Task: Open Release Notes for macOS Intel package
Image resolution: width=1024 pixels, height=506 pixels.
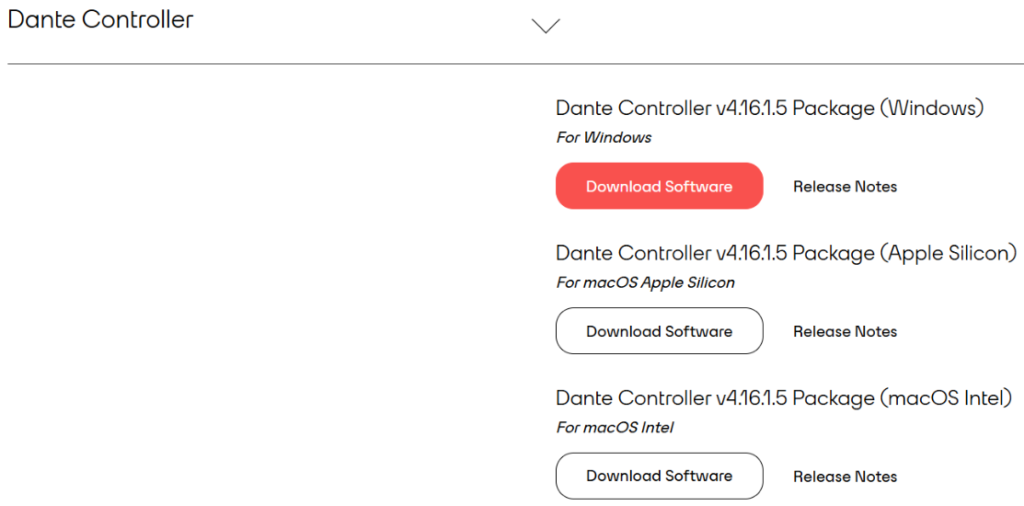Action: pos(845,477)
